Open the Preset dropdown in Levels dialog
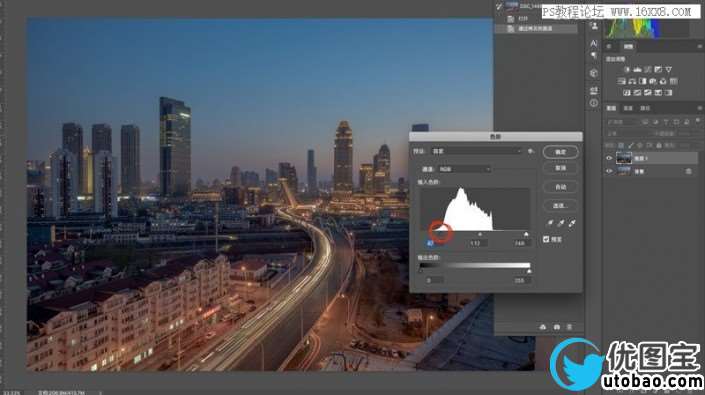705x395 pixels. pos(476,151)
